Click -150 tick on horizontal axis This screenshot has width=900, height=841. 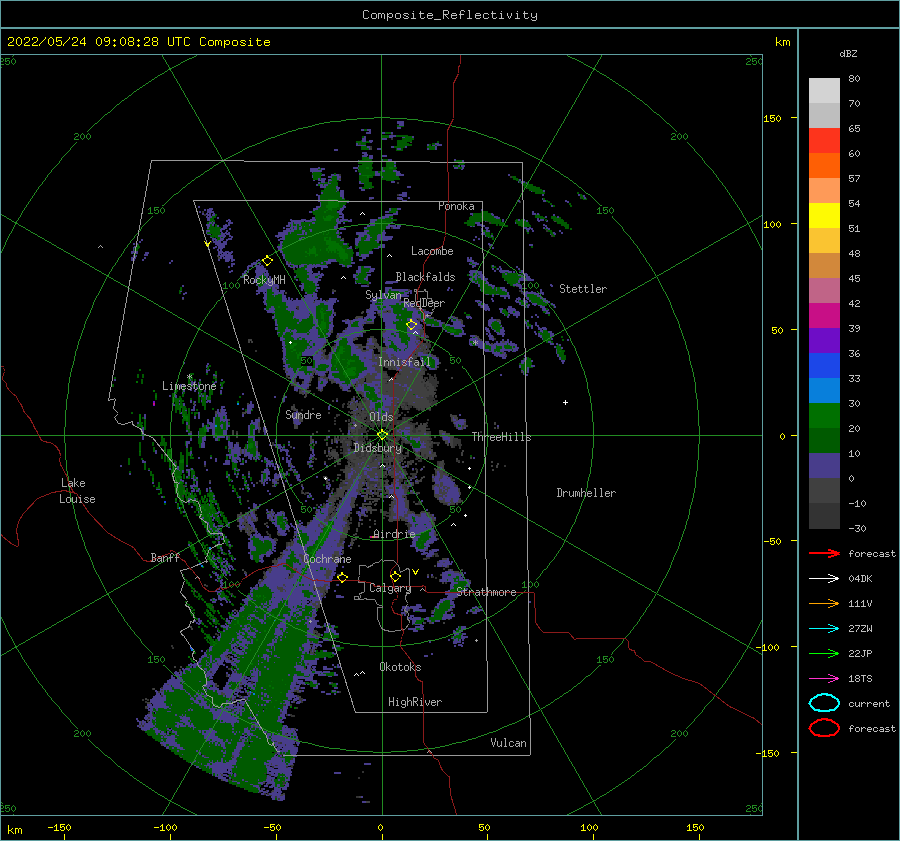coord(59,828)
